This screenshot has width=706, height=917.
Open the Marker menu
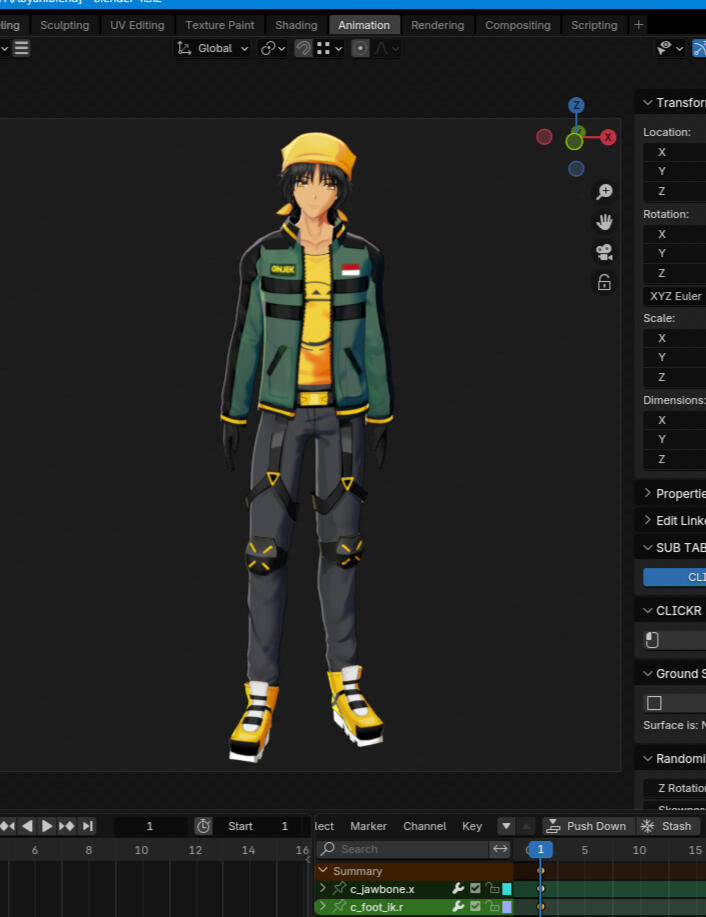tap(368, 826)
